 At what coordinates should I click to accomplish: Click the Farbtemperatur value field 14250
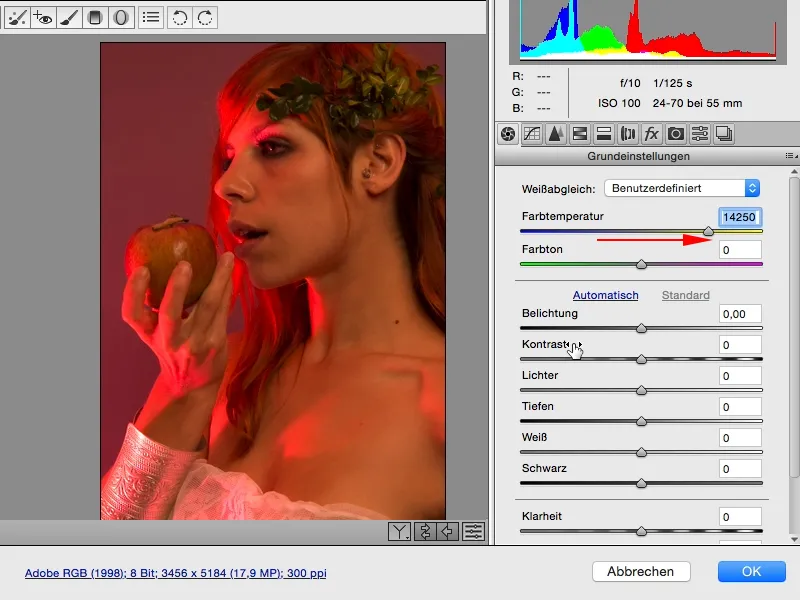click(740, 217)
